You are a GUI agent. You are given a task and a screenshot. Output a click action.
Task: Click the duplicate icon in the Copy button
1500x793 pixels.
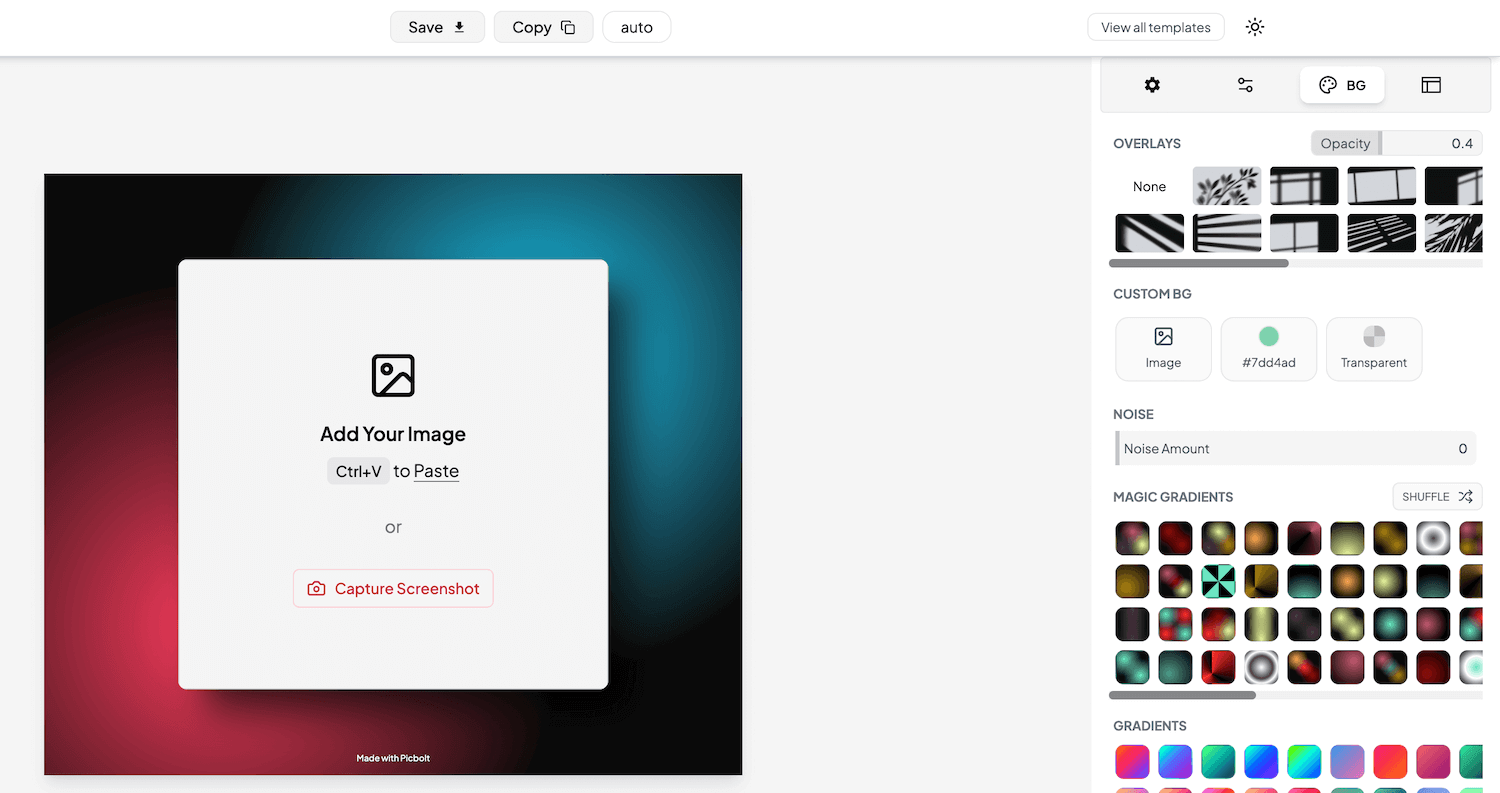click(568, 27)
